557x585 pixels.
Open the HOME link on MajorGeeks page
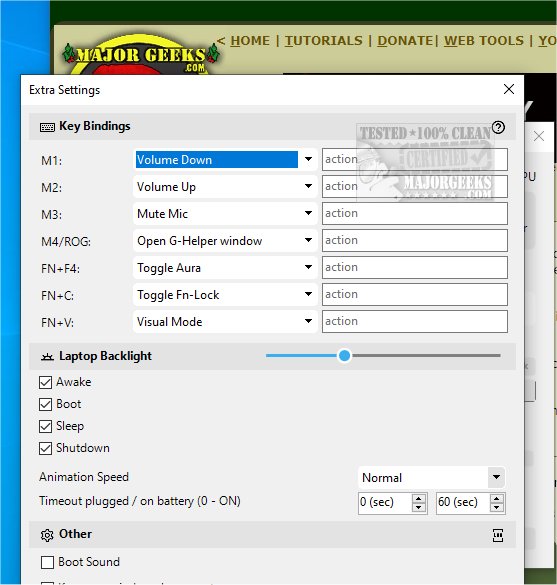coord(250,41)
